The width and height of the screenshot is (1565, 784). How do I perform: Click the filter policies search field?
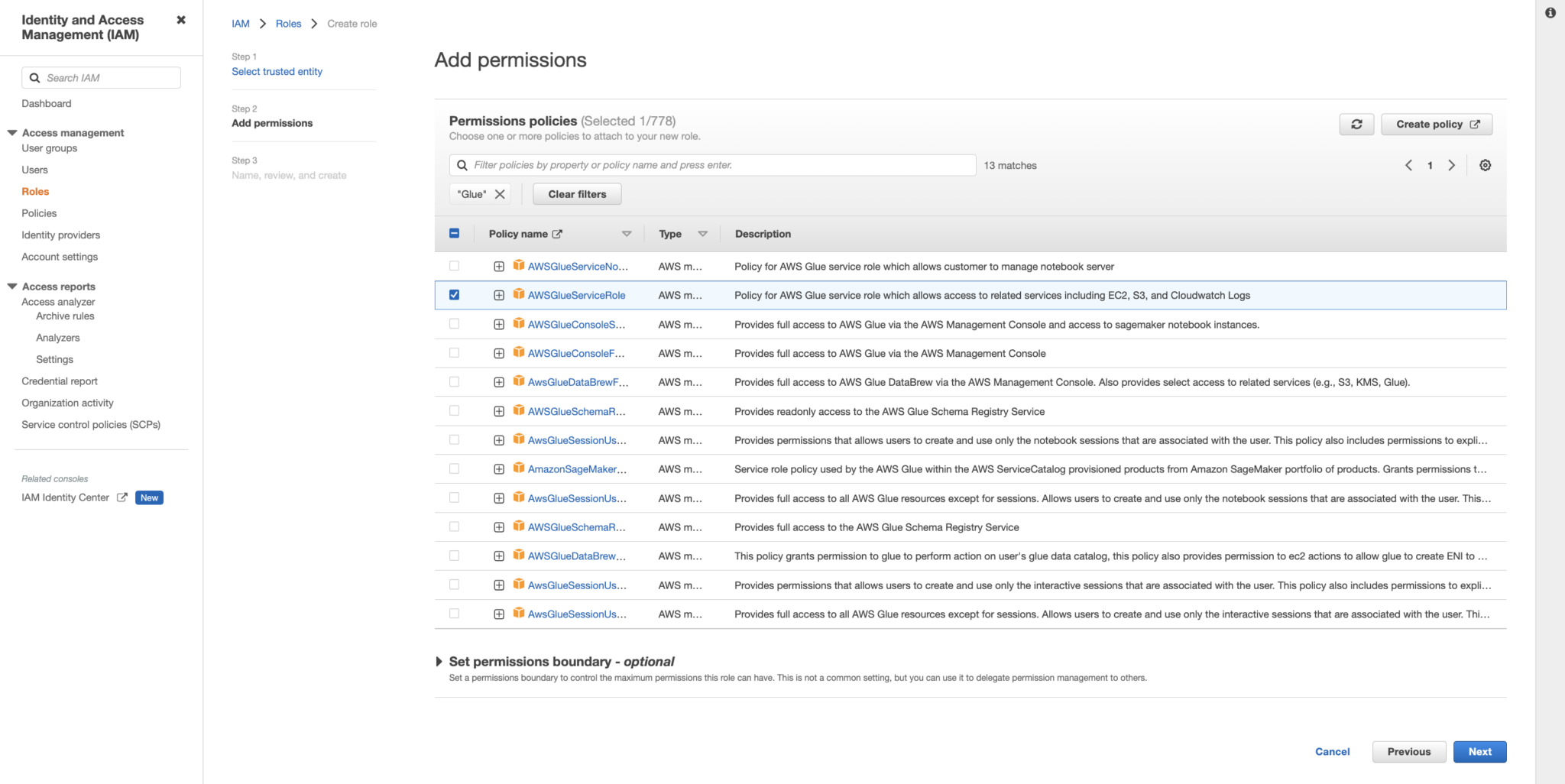click(711, 164)
